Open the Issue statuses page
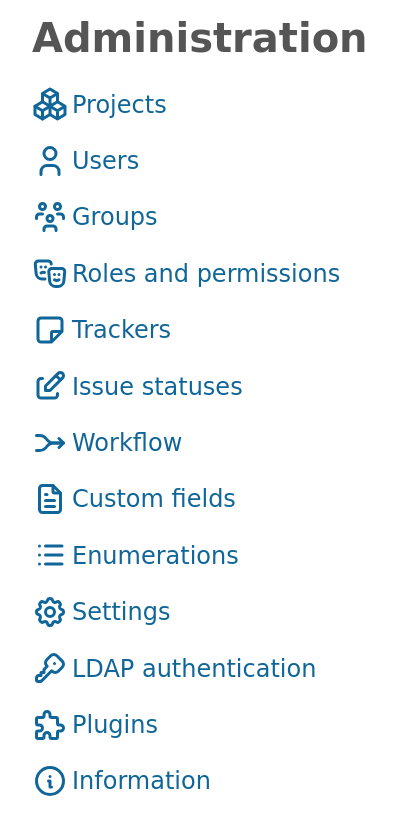 click(157, 386)
